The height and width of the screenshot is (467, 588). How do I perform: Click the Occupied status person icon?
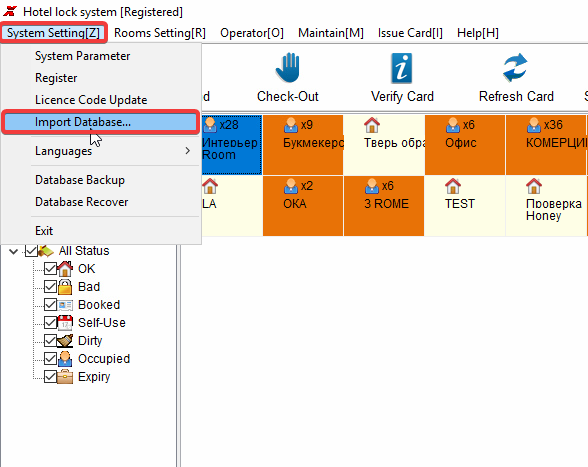click(x=65, y=359)
